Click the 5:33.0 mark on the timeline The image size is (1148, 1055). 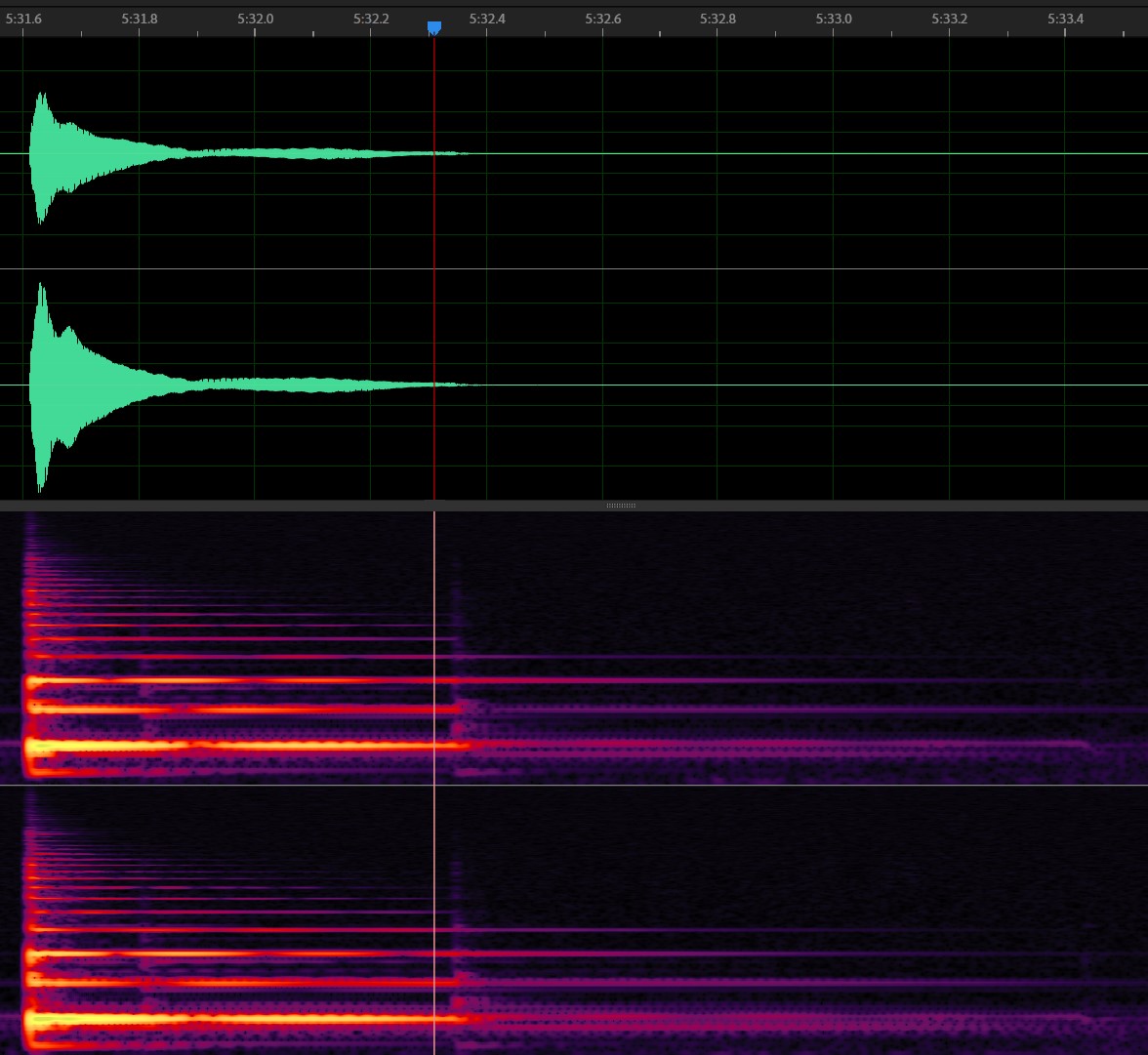[834, 19]
